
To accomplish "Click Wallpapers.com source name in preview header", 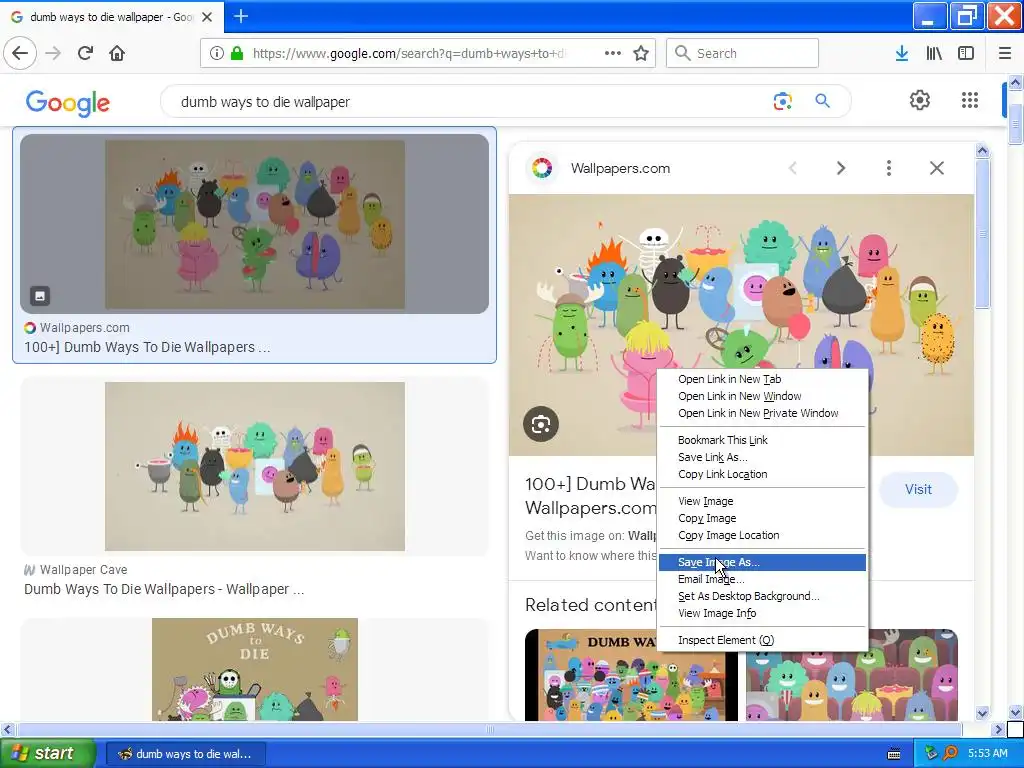I will point(620,168).
